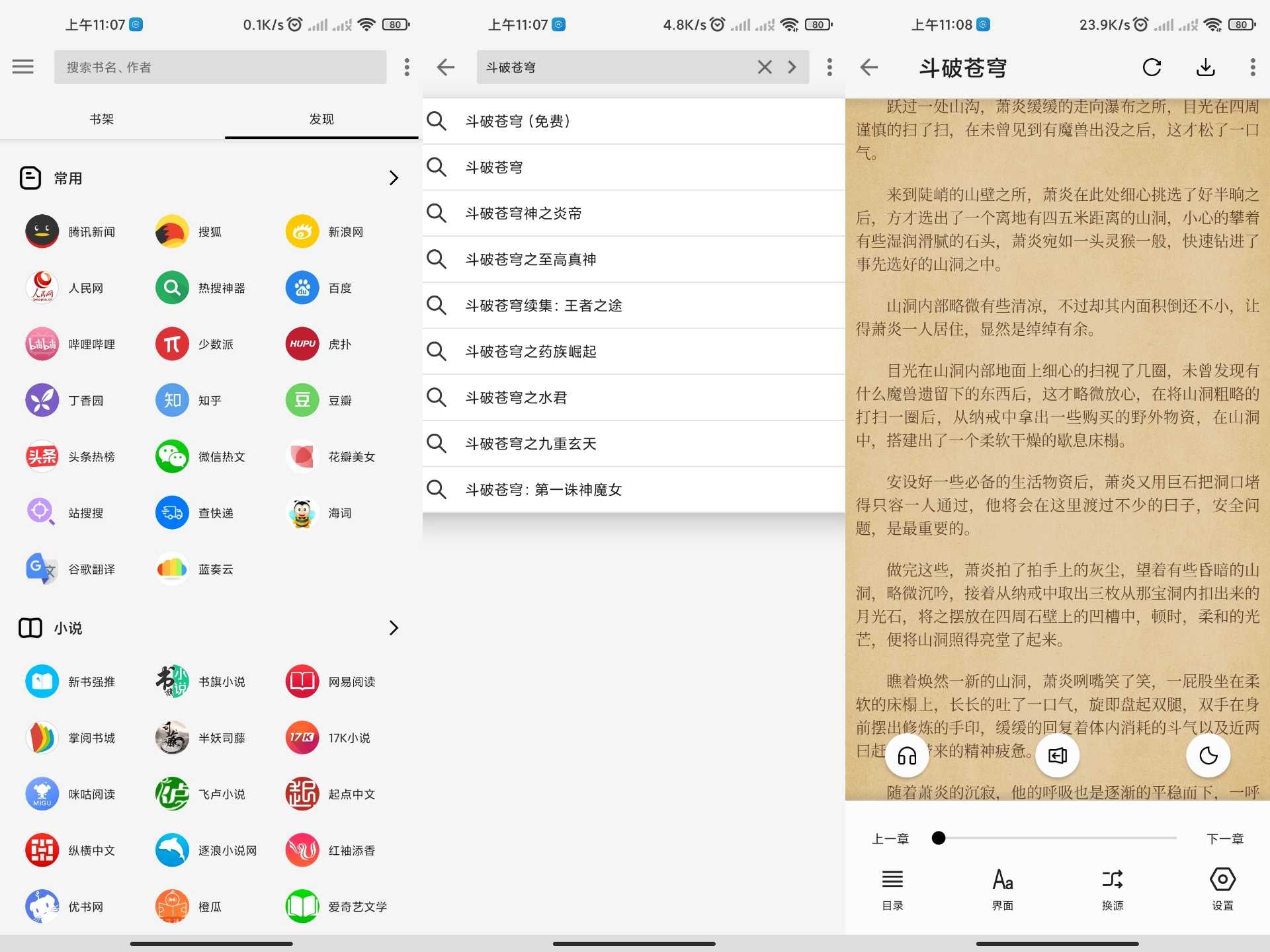Open the 微信热文 icon
Image resolution: width=1270 pixels, height=952 pixels.
pos(172,457)
